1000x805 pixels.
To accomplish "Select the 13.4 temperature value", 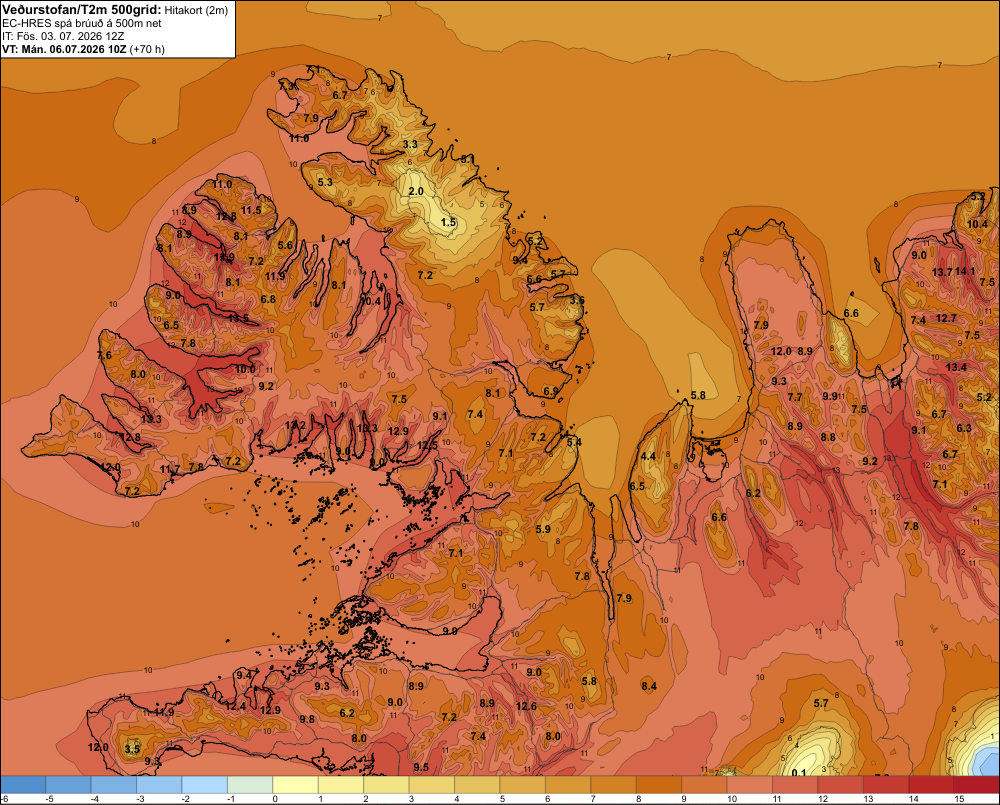I will 956,367.
